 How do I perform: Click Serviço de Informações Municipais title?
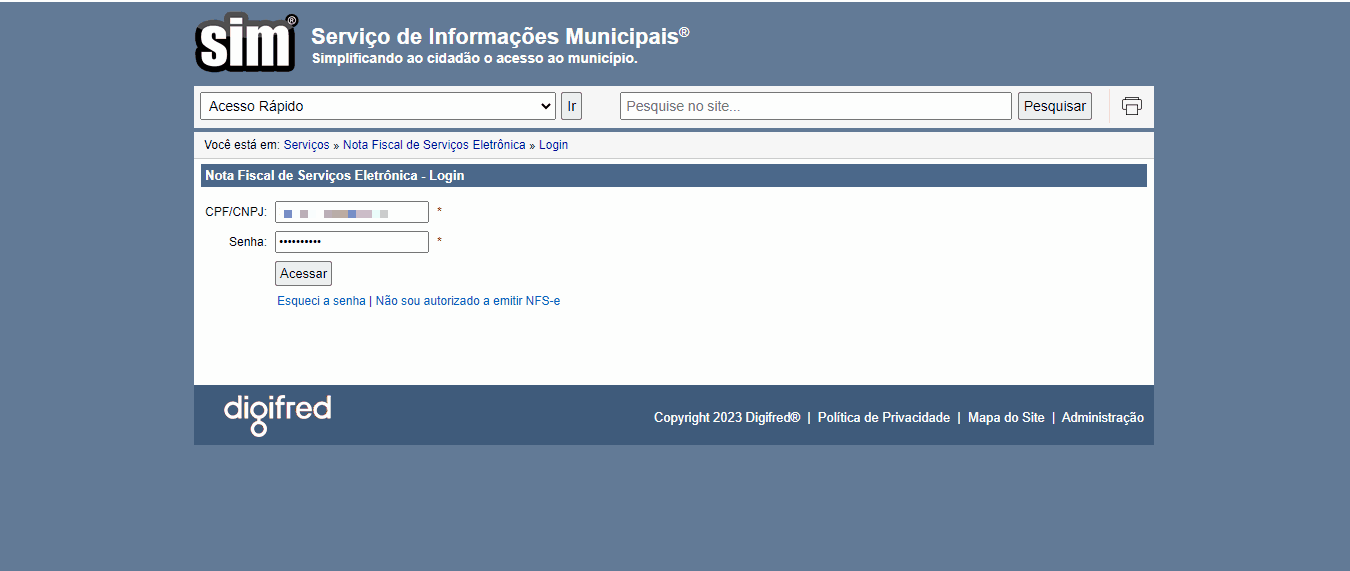(500, 36)
